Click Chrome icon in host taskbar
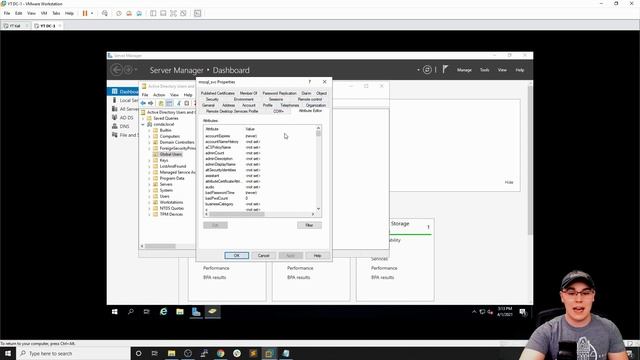 point(220,353)
